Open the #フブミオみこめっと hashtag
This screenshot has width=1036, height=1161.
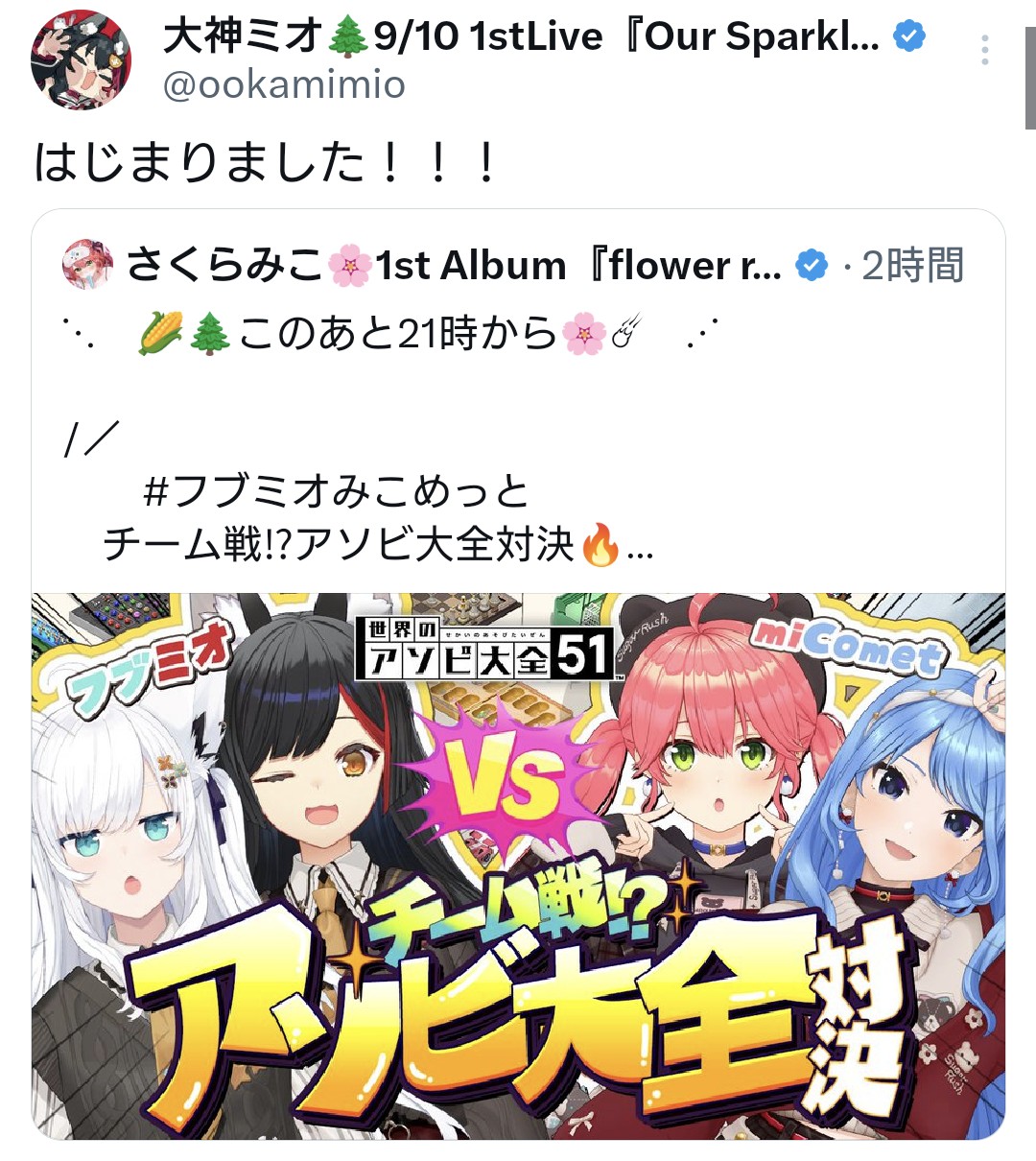tap(337, 491)
